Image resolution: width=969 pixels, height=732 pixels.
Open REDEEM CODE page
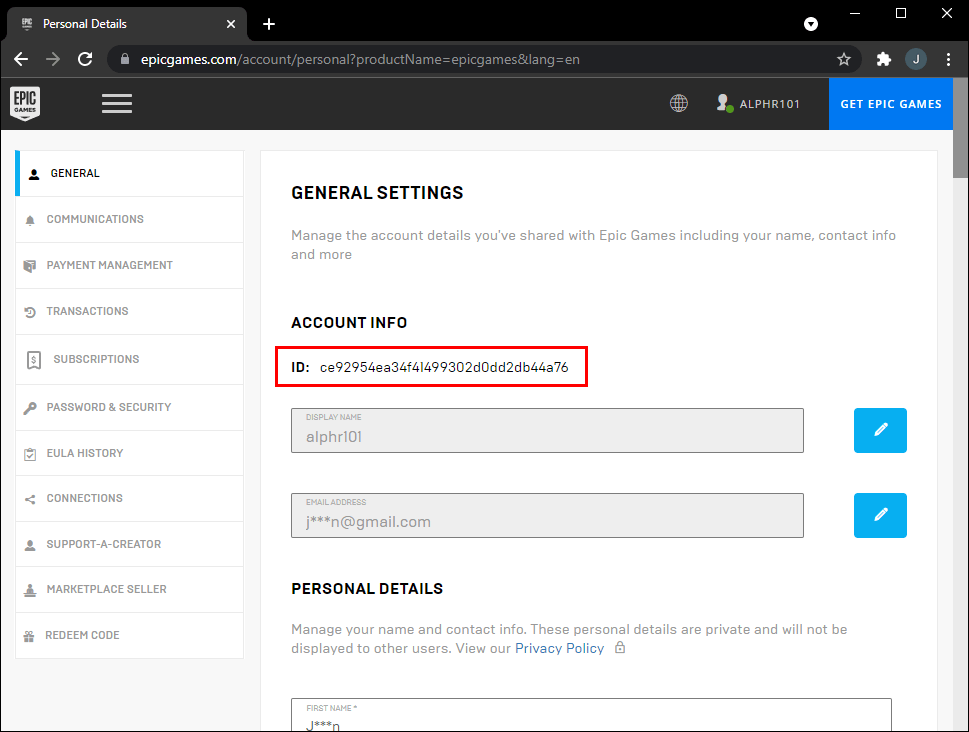pyautogui.click(x=130, y=636)
